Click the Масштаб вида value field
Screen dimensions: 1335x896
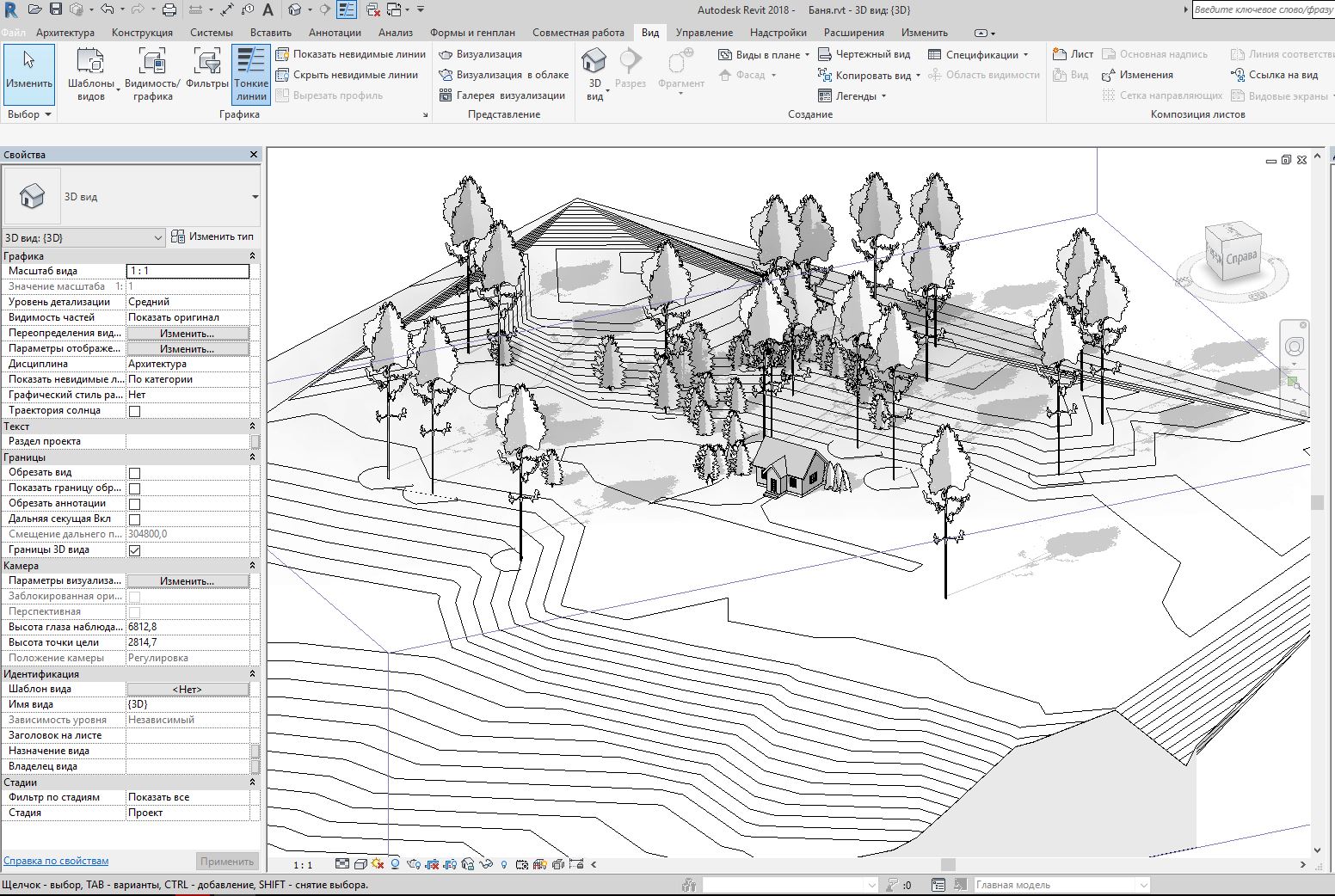click(188, 271)
